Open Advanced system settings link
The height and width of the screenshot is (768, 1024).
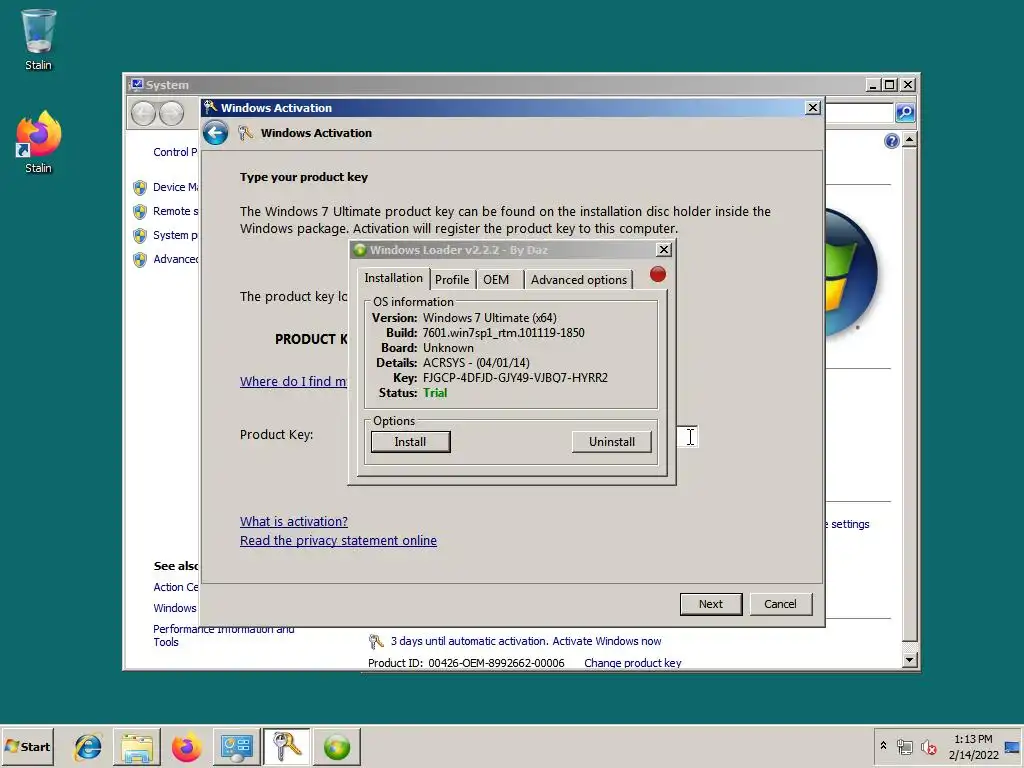point(175,259)
